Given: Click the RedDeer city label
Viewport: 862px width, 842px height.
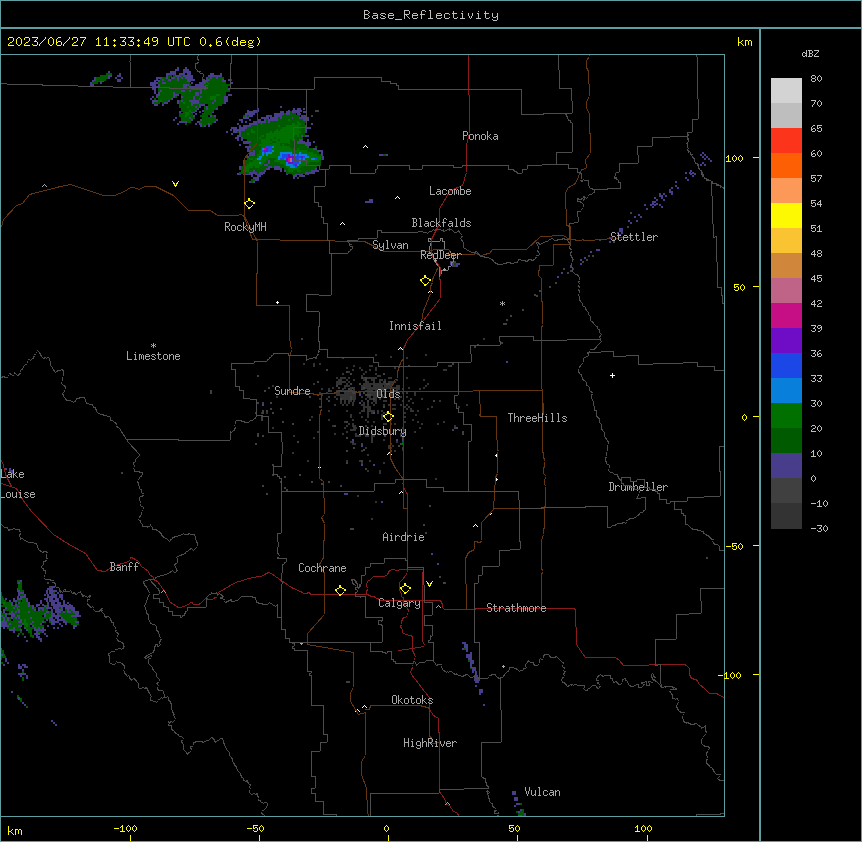Looking at the screenshot, I should (x=440, y=255).
